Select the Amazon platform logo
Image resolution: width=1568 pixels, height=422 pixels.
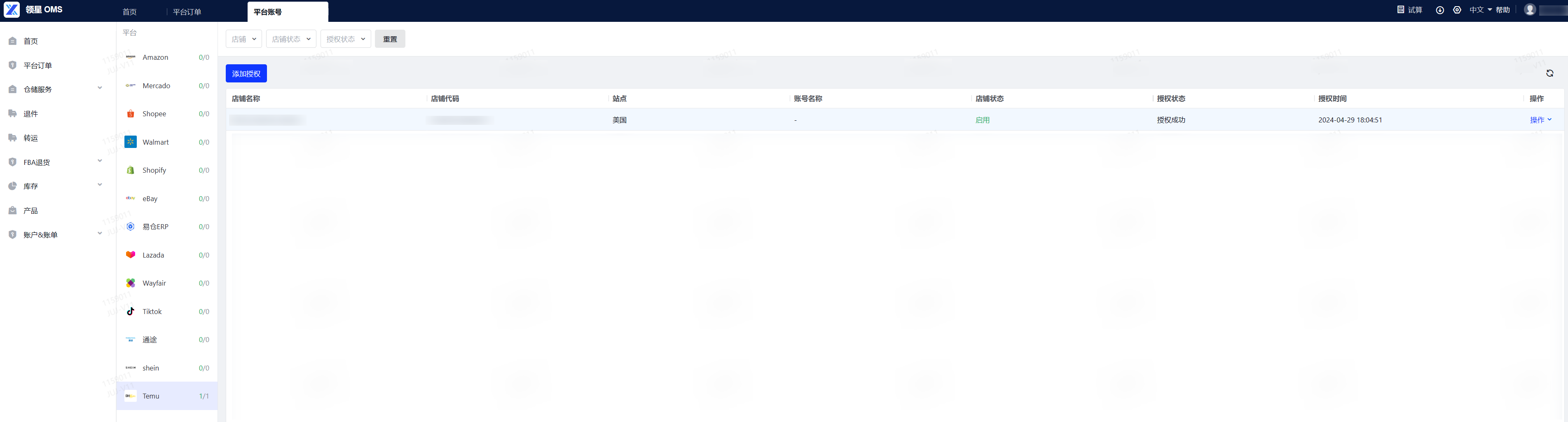point(130,57)
